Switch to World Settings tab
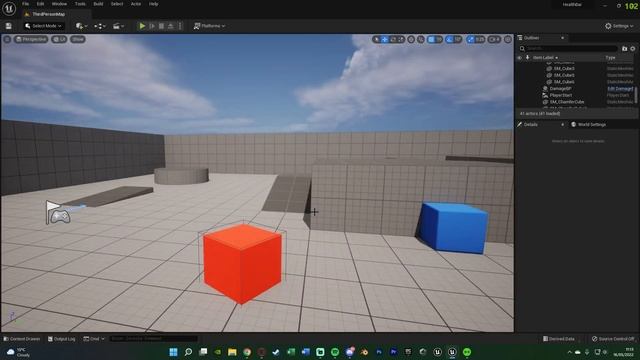 click(x=588, y=124)
